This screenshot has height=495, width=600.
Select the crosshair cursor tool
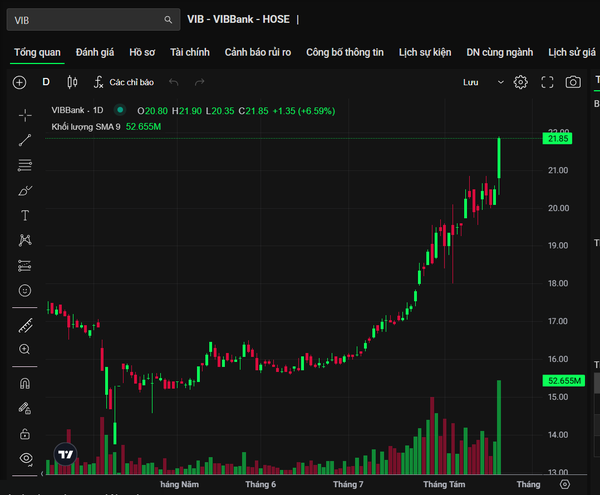pyautogui.click(x=25, y=115)
